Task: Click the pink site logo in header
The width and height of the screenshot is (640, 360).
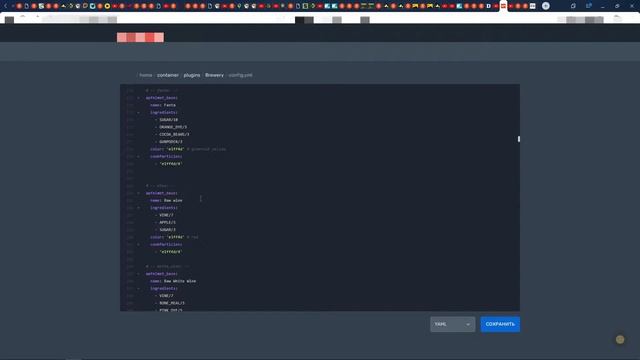Action: click(140, 38)
